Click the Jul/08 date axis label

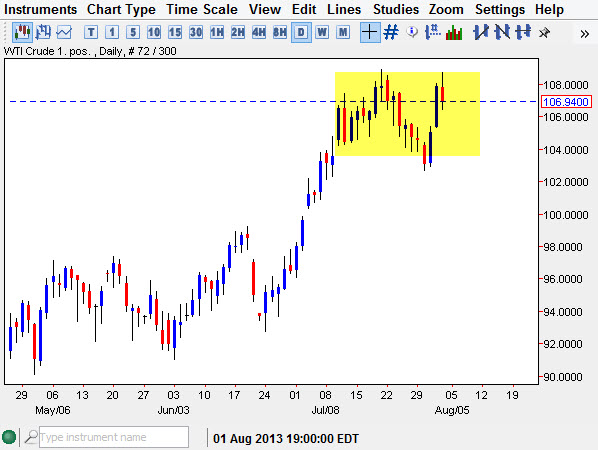[325, 410]
